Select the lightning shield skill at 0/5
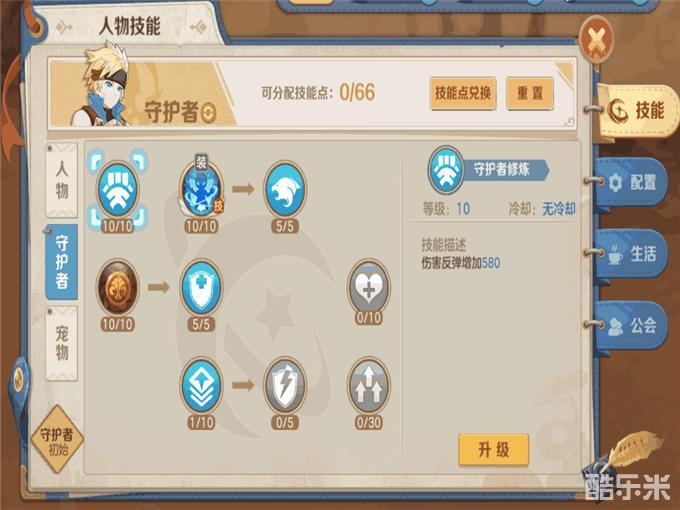The width and height of the screenshot is (680, 510). coord(285,386)
